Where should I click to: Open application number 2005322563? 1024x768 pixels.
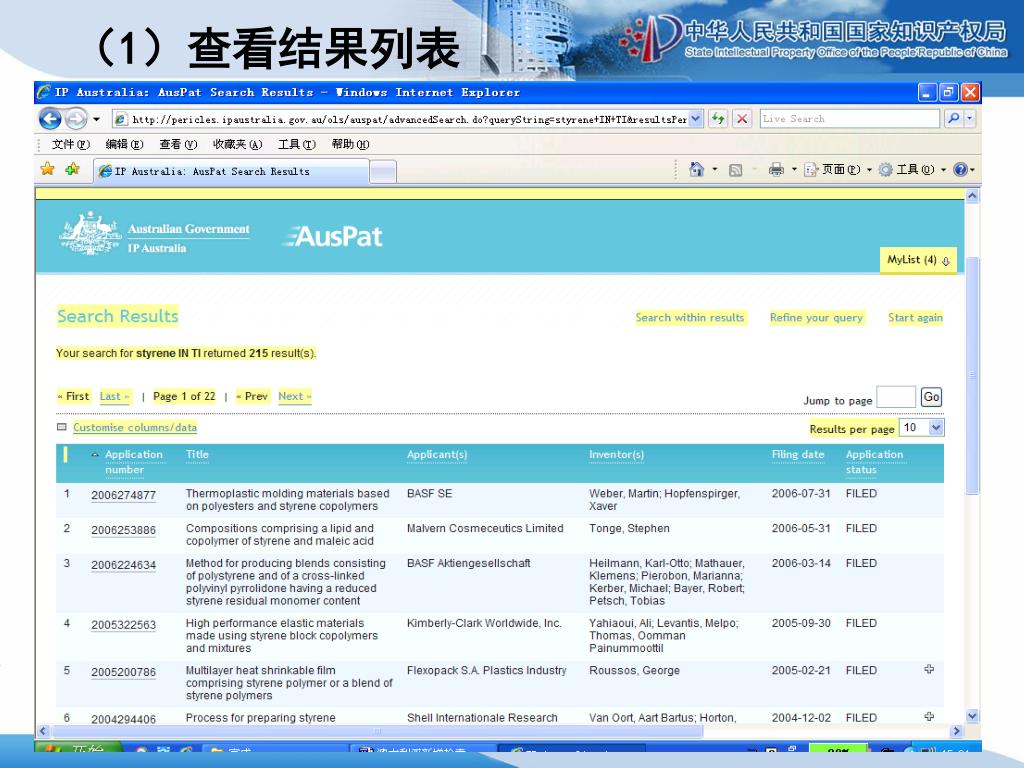click(x=123, y=625)
